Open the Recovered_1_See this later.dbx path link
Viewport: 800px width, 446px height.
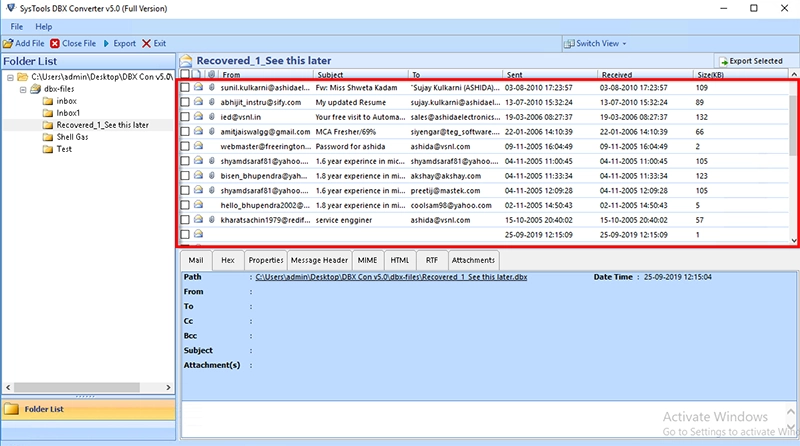click(x=391, y=277)
